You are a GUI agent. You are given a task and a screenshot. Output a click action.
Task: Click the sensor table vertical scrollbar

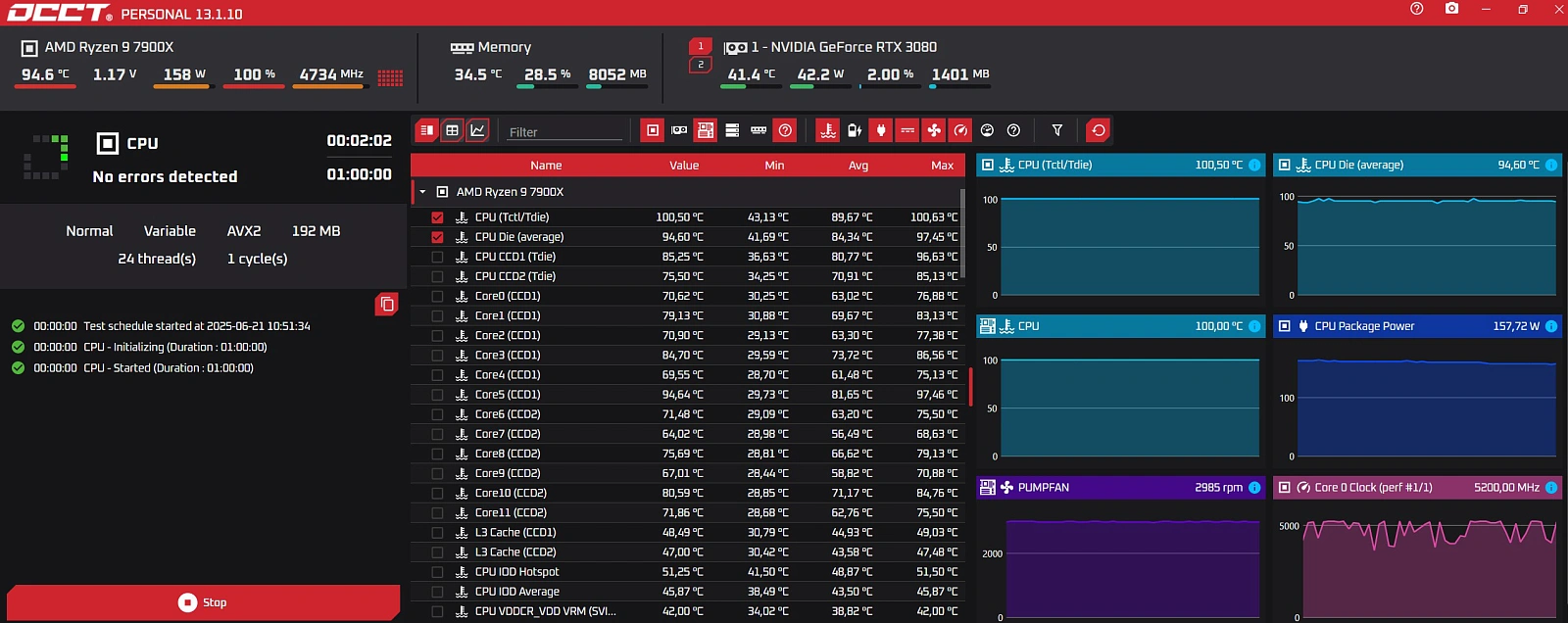pyautogui.click(x=962, y=233)
